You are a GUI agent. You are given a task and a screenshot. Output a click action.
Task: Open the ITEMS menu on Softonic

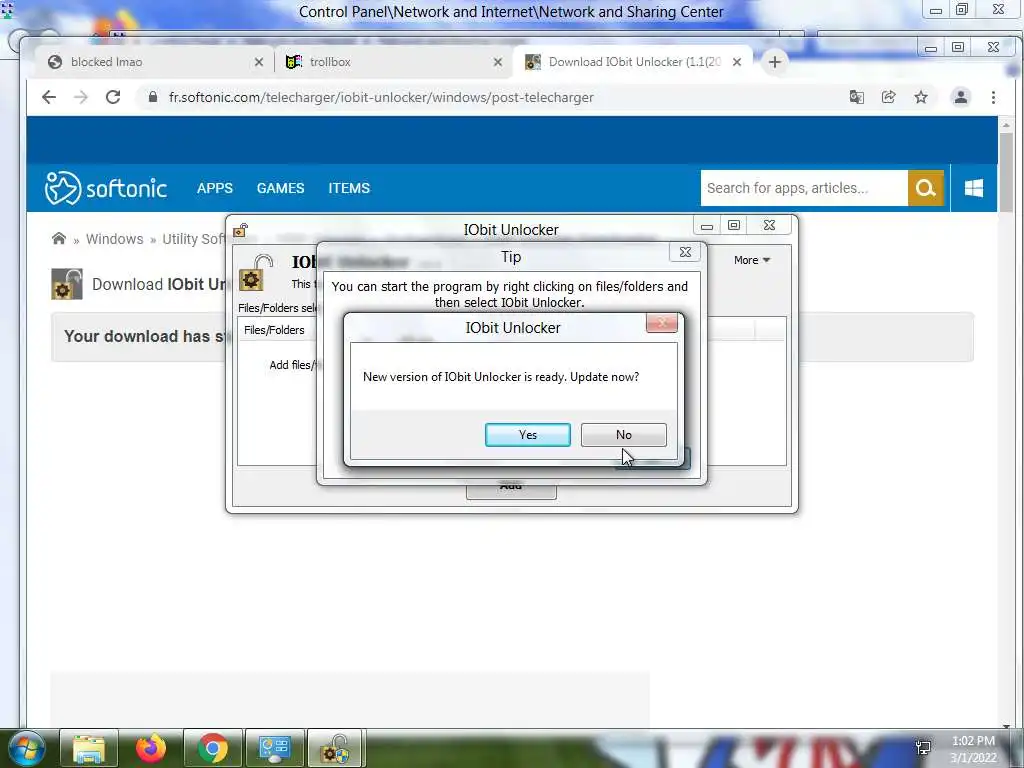click(349, 188)
